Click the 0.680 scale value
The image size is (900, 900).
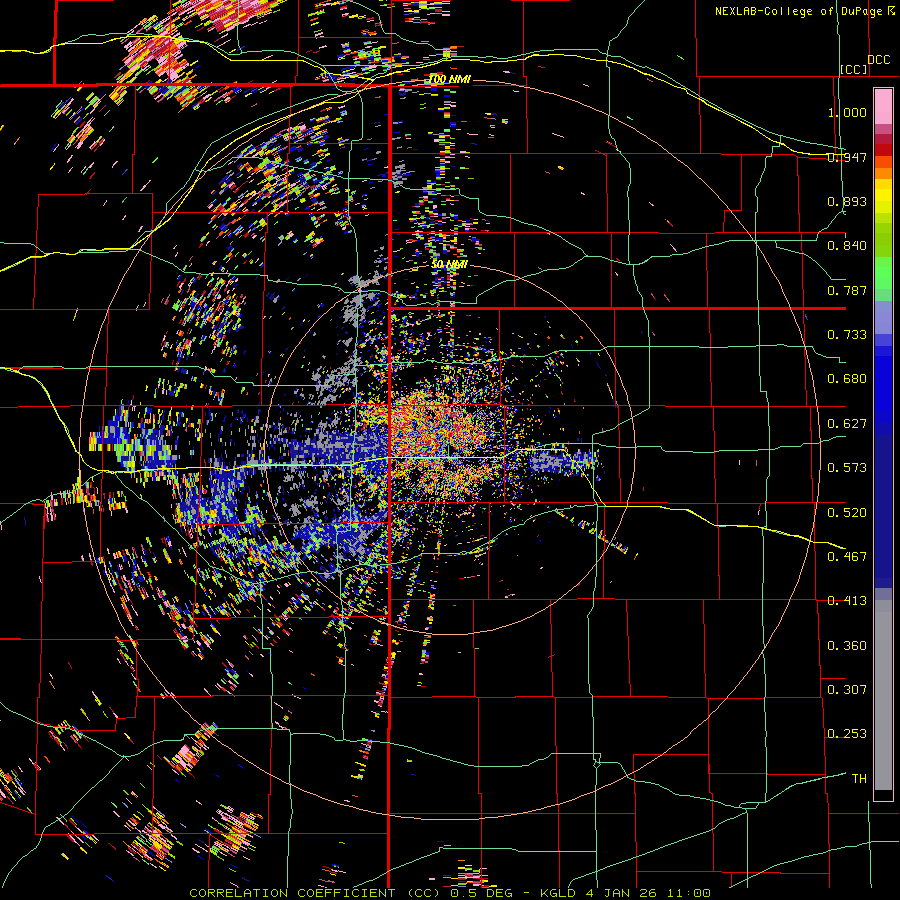point(847,379)
